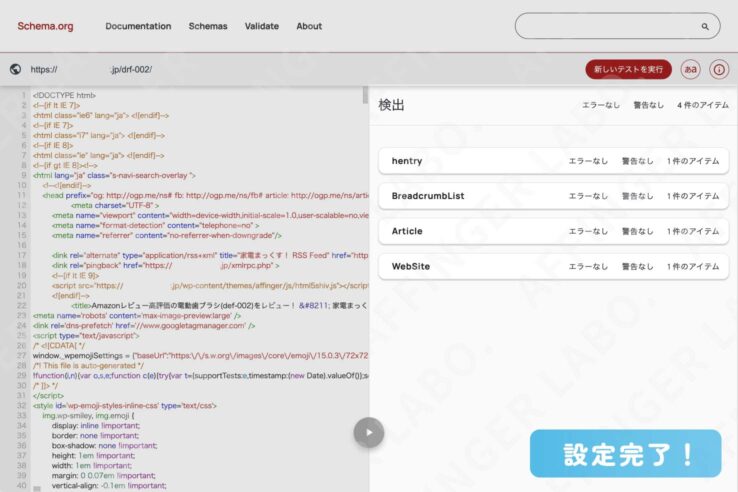Image resolution: width=738 pixels, height=492 pixels.
Task: Click the title tag code line
Action: coord(219,306)
